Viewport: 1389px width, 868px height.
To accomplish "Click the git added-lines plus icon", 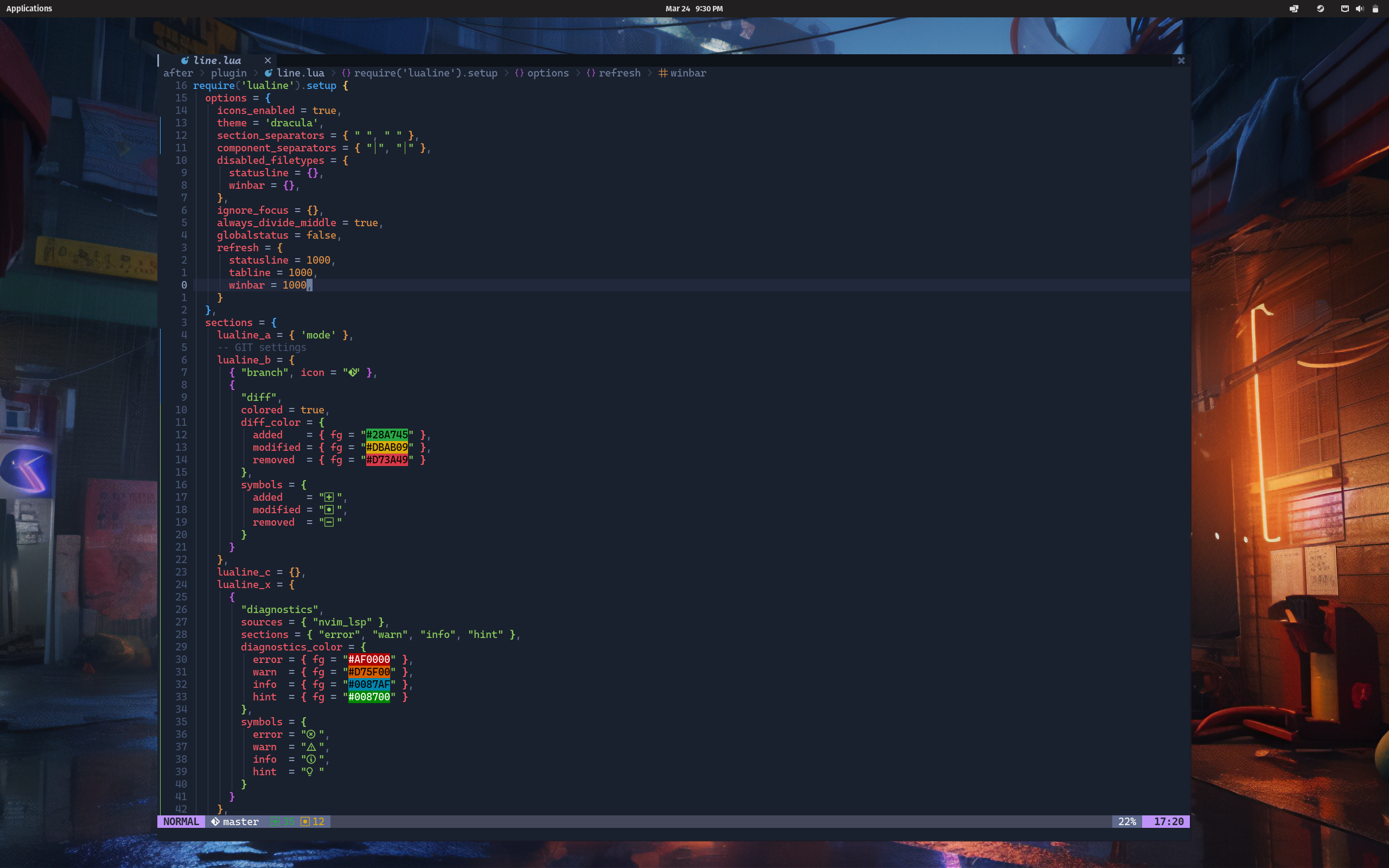I will click(275, 821).
